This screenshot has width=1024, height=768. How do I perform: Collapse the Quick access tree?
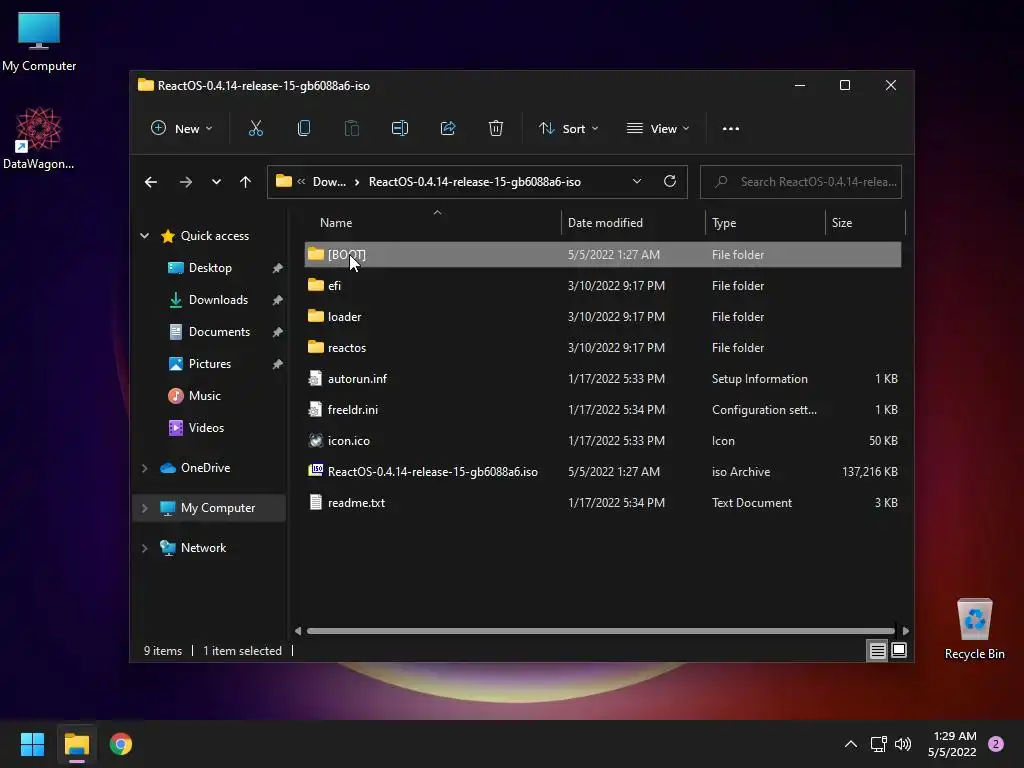click(144, 236)
